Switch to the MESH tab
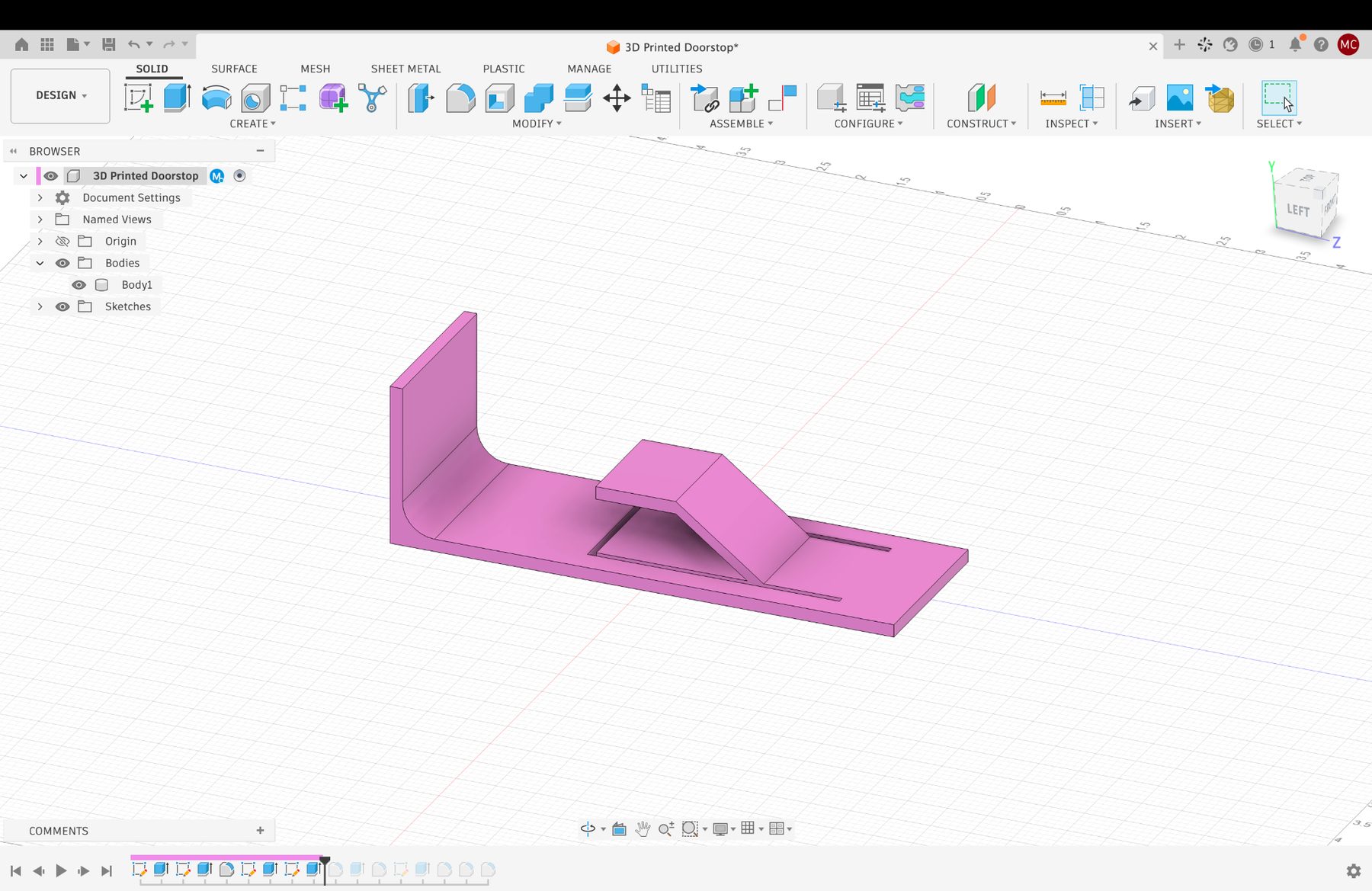 coord(315,69)
